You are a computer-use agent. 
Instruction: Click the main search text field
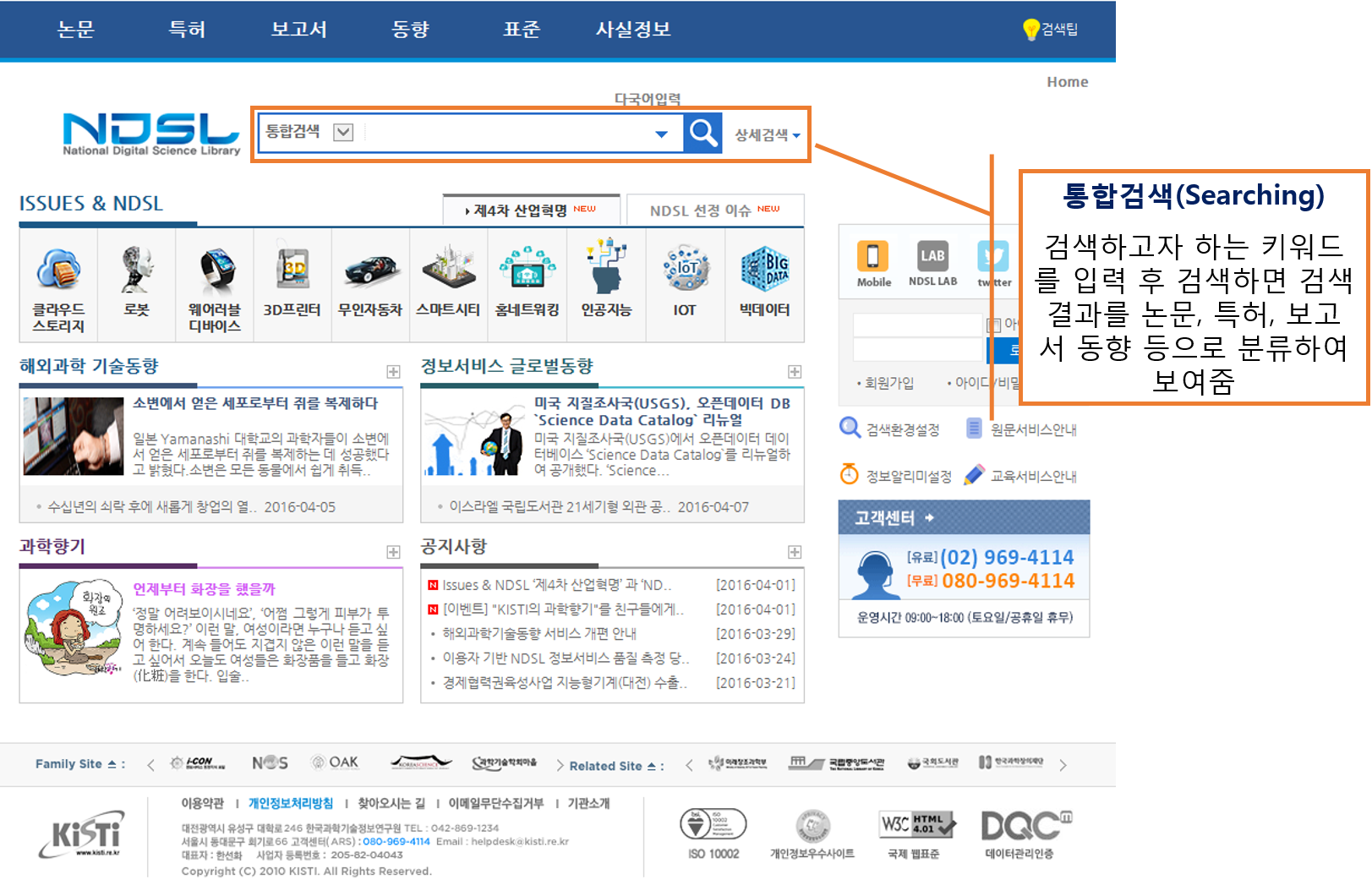pyautogui.click(x=507, y=133)
